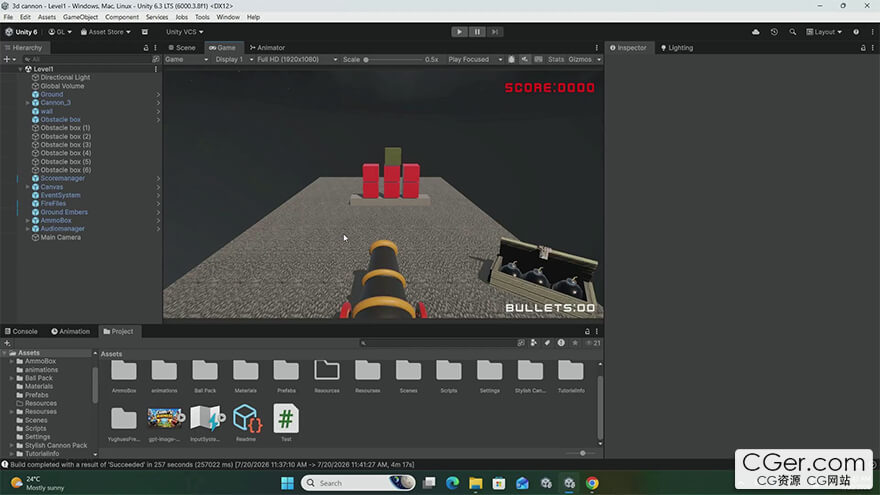The image size is (880, 495).
Task: Toggle mute audio in Game view
Action: (525, 59)
